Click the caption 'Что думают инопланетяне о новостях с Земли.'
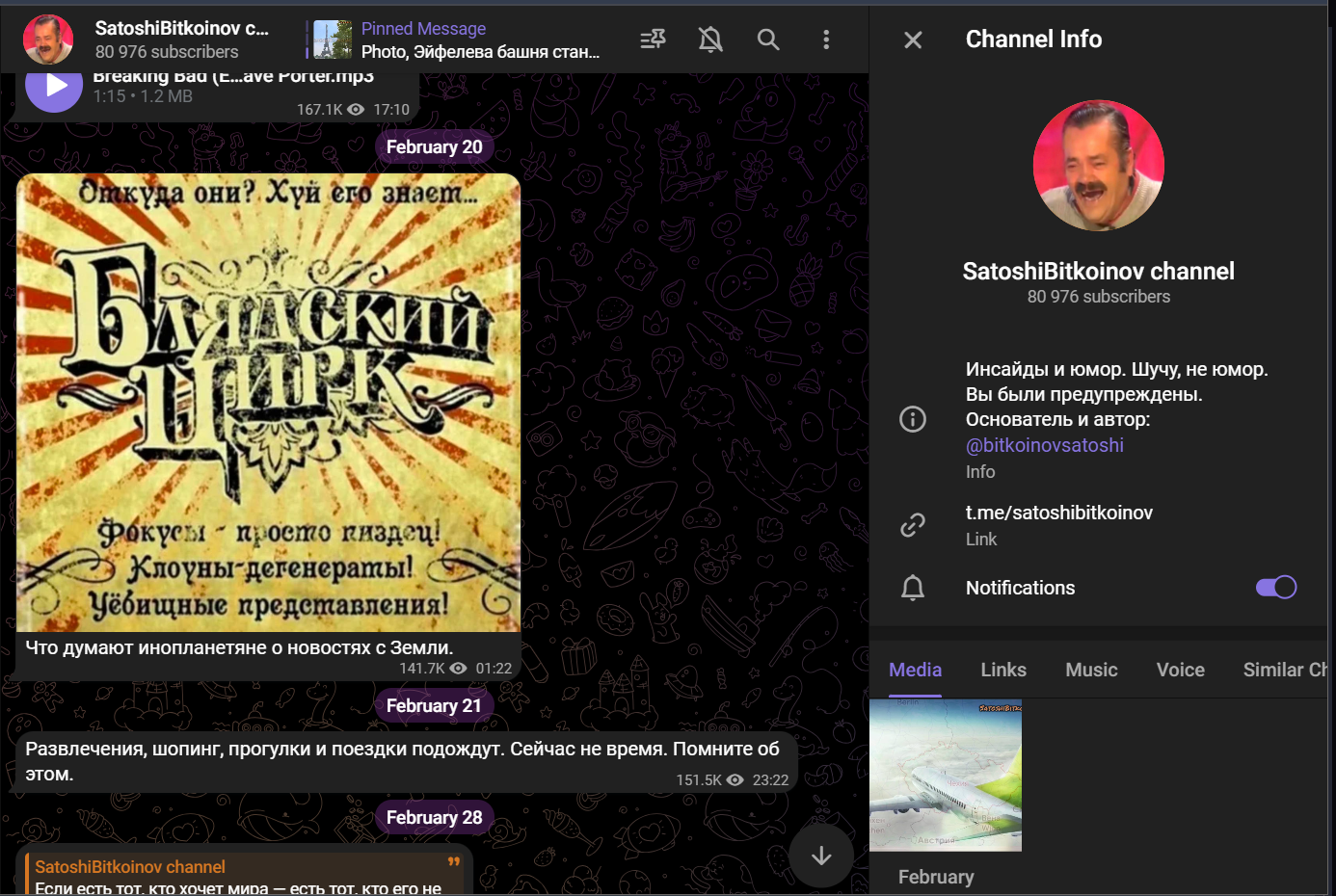The width and height of the screenshot is (1336, 896). coord(239,647)
